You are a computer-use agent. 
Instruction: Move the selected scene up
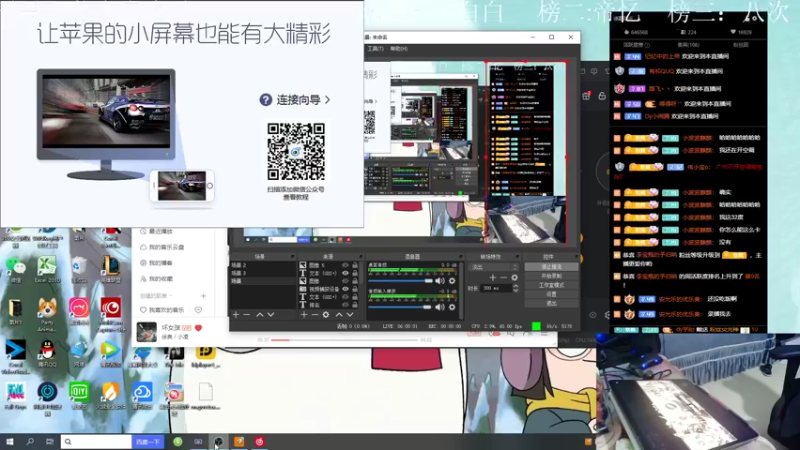(260, 315)
